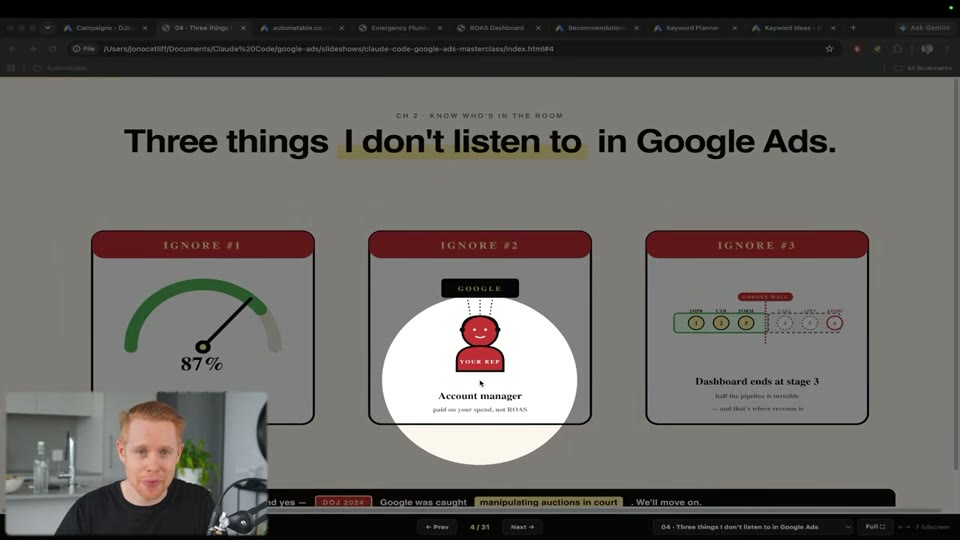The image size is (960, 540).
Task: Click the 87% gauge graphic
Action: [x=203, y=324]
